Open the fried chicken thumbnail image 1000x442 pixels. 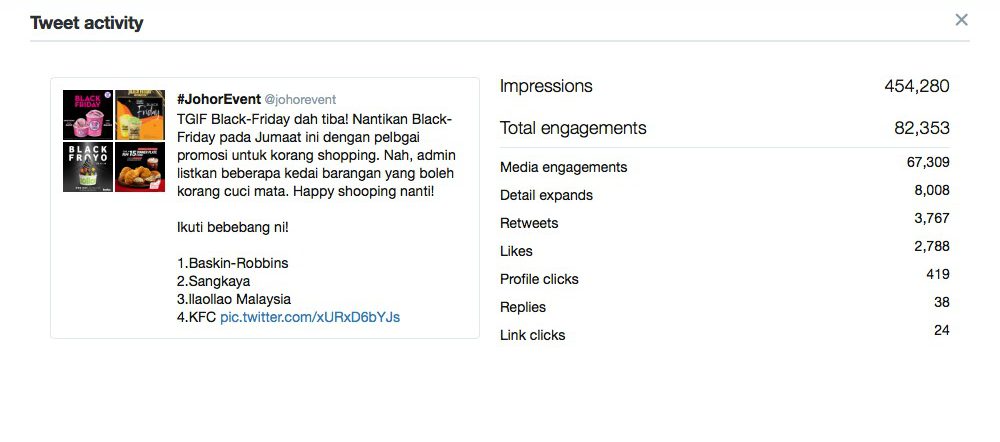pos(140,167)
